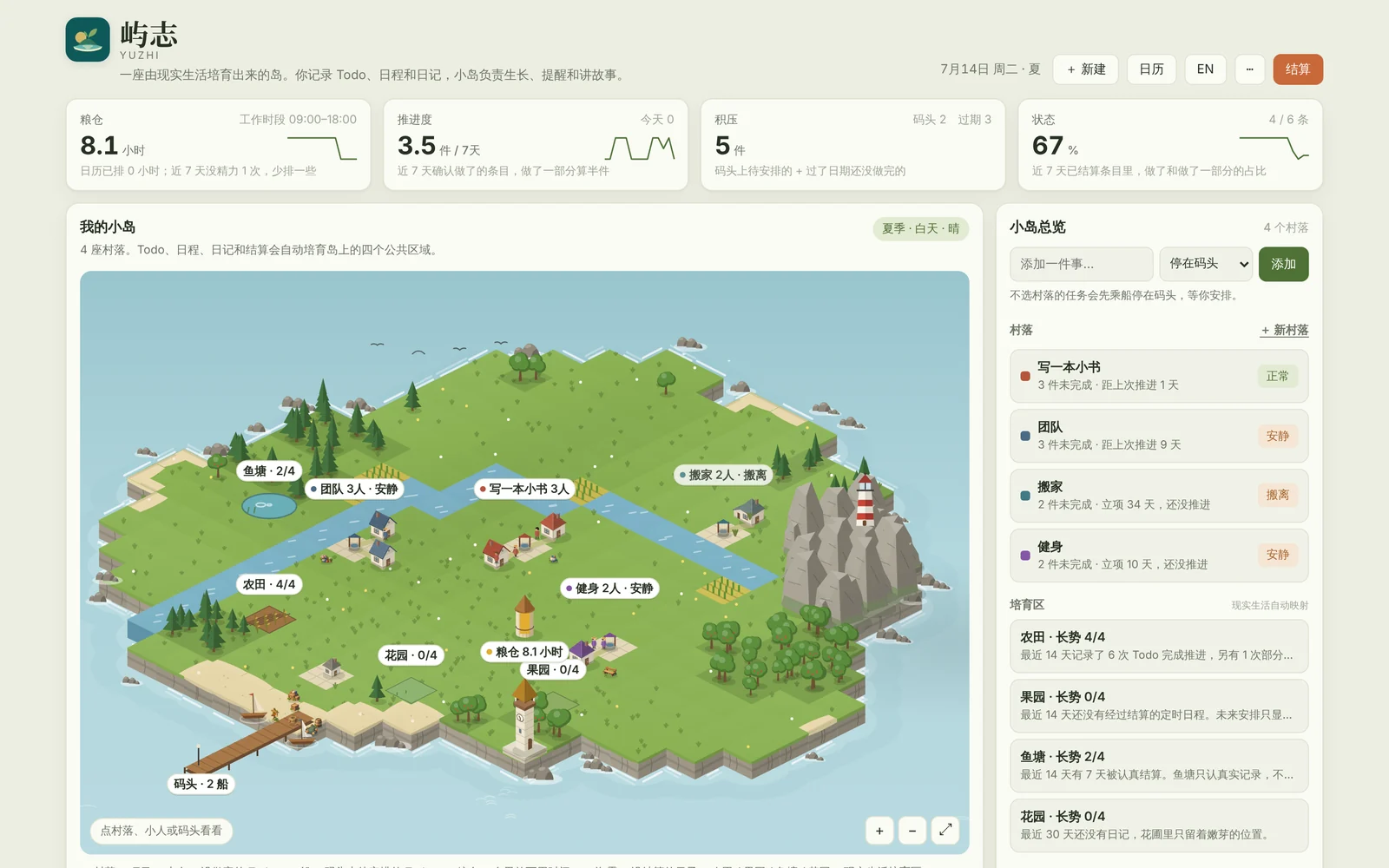Click the 团队 3人 · 安静 map label
Screen dimensions: 1389x868
pos(354,489)
